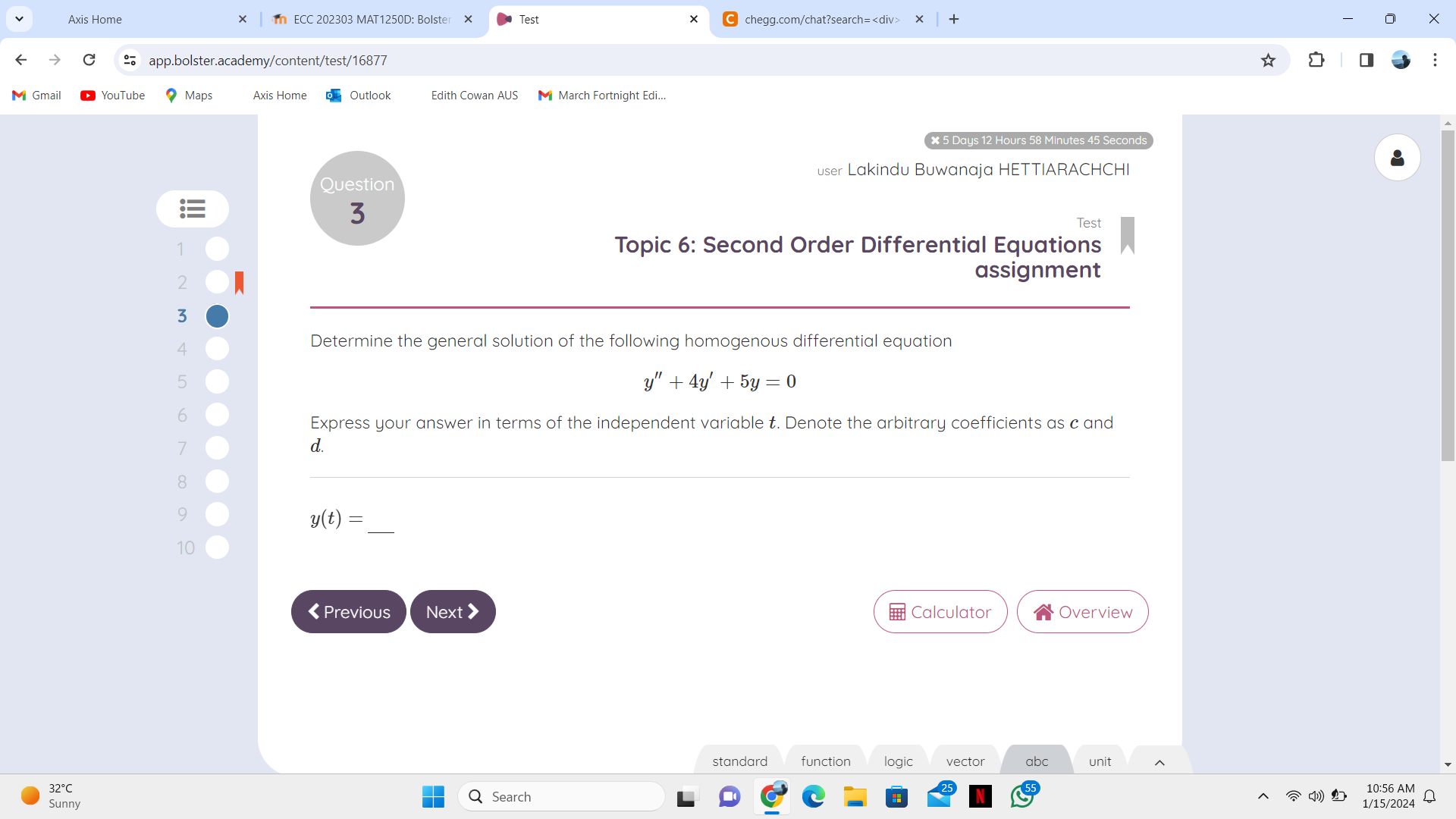1456x819 pixels.
Task: Return to the Previous question
Action: tap(348, 612)
